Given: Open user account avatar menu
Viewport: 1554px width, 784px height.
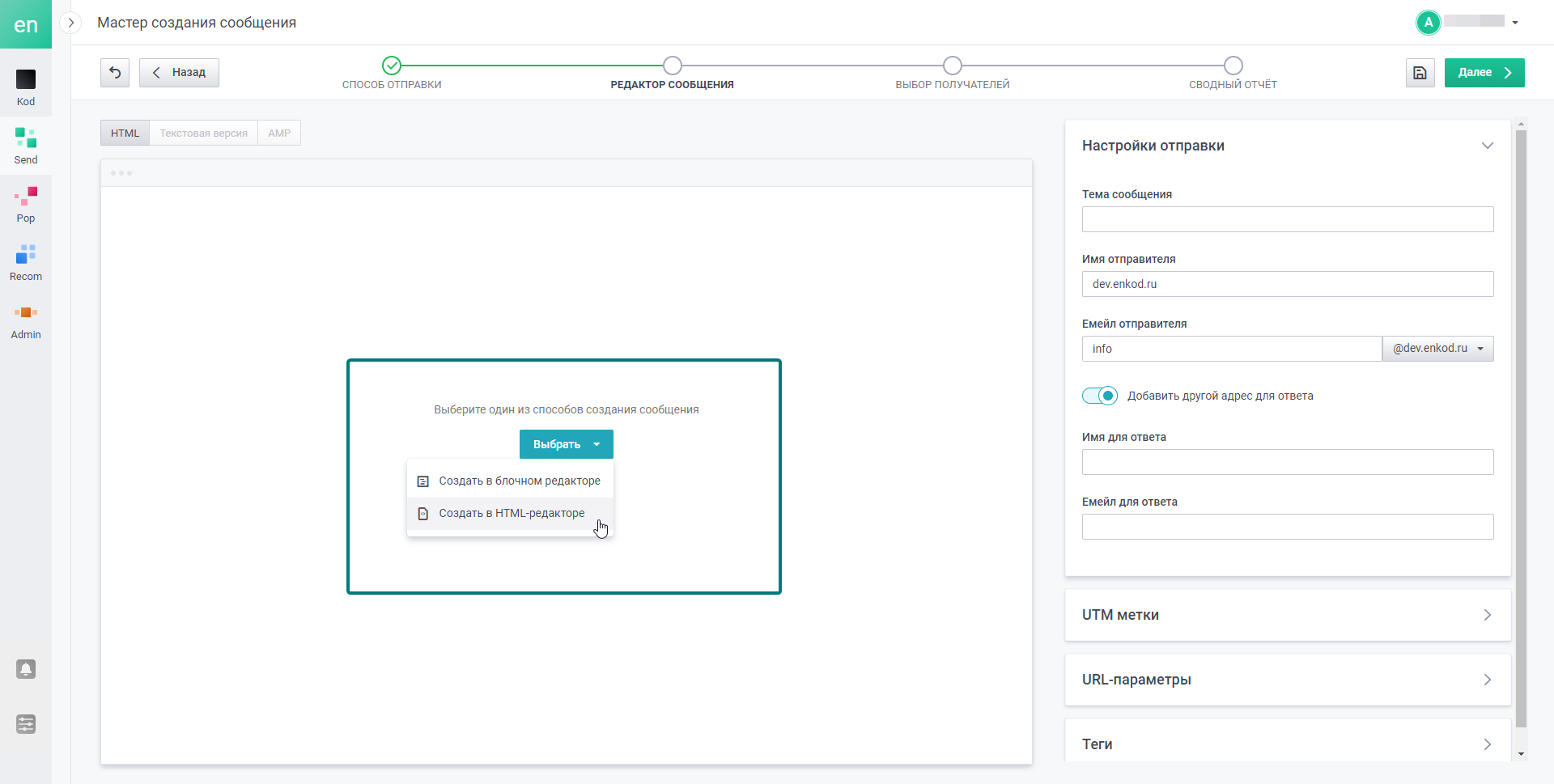Looking at the screenshot, I should click(1429, 23).
